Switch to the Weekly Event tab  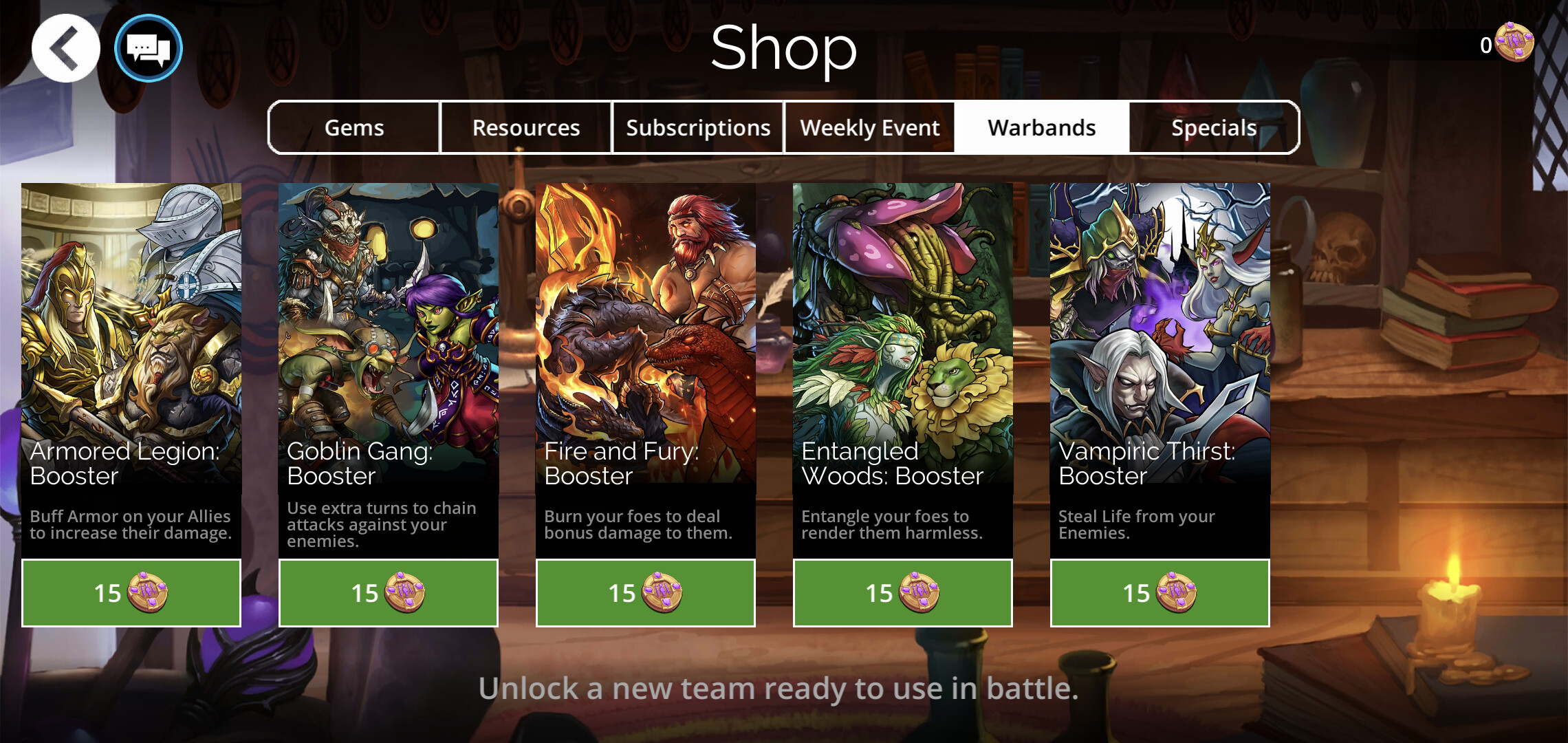tap(870, 127)
